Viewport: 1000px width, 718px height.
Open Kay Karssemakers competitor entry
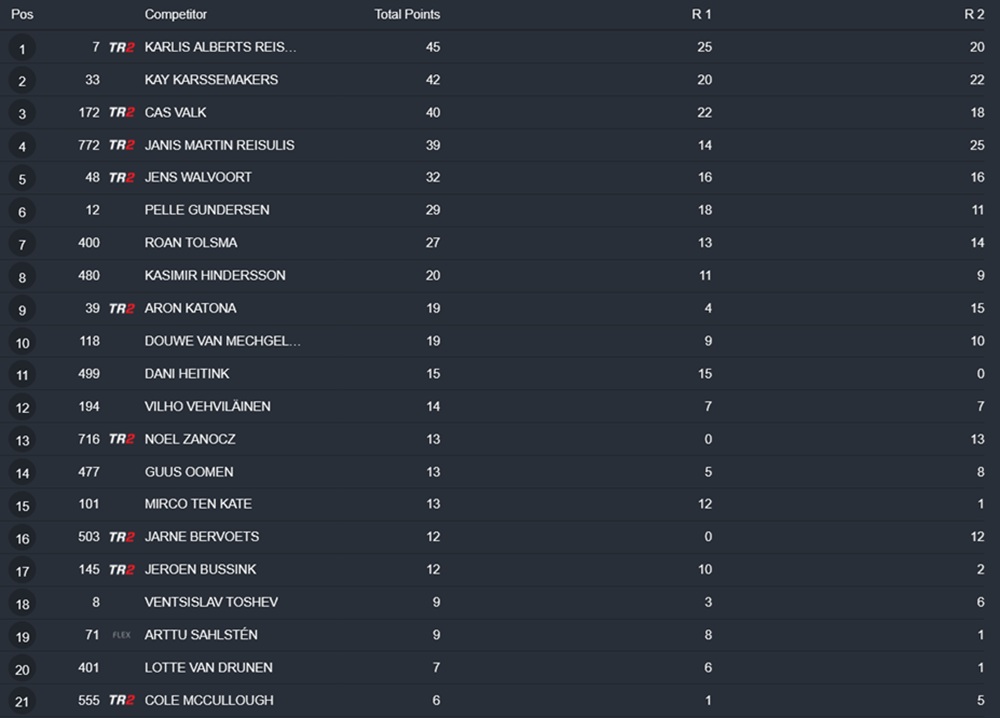pyautogui.click(x=211, y=80)
